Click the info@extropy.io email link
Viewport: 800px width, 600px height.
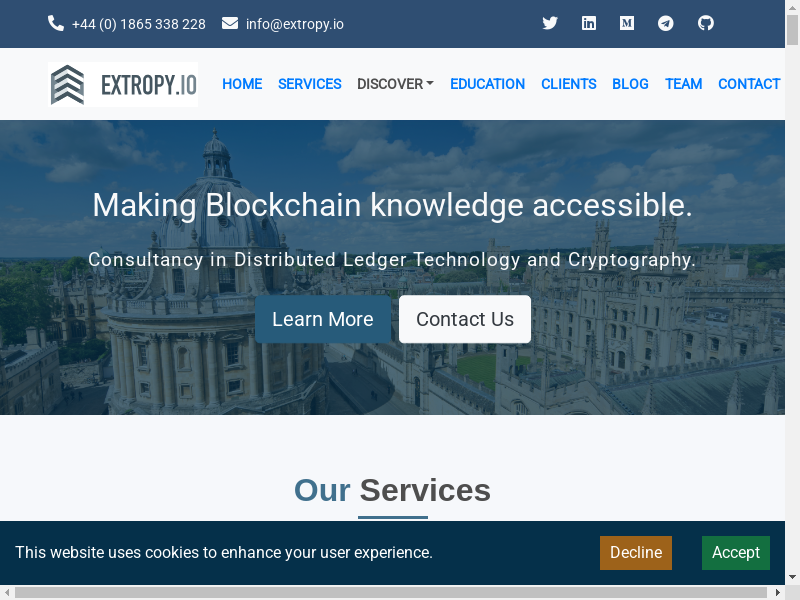294,24
